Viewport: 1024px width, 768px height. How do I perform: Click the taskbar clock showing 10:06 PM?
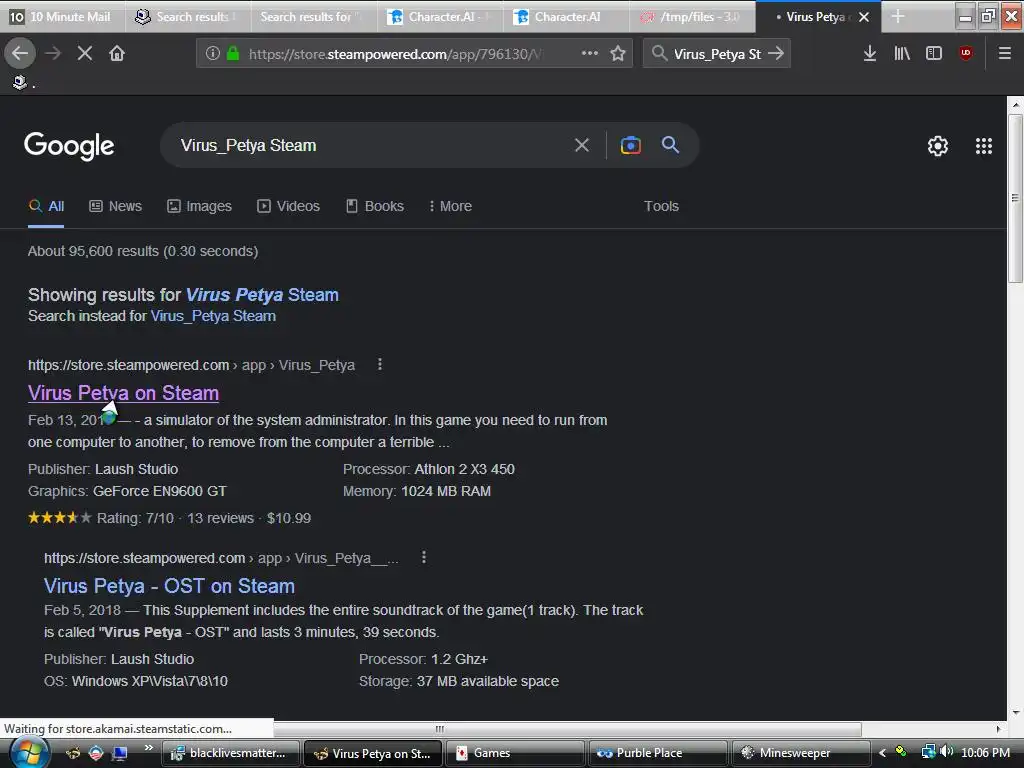pos(985,753)
